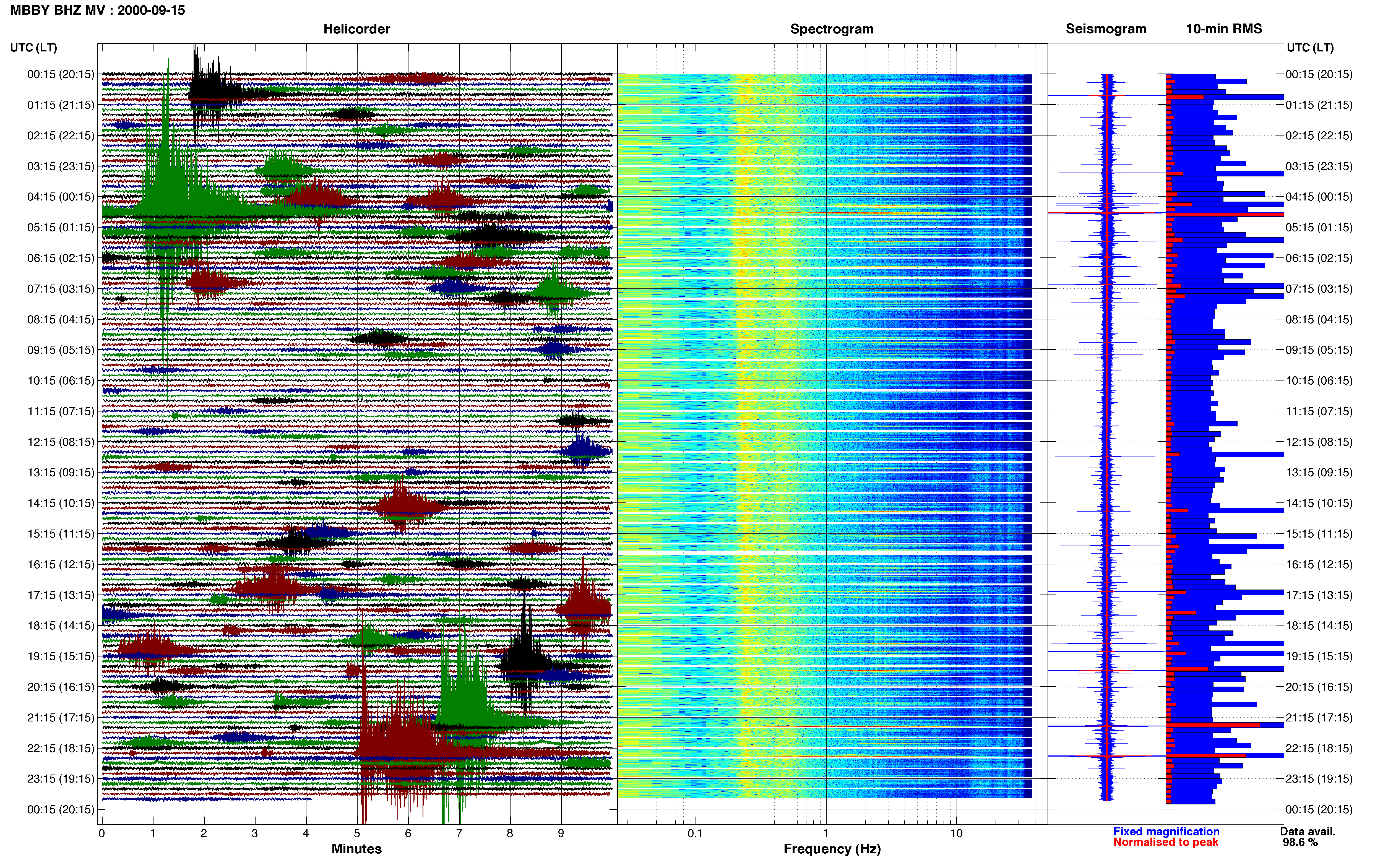This screenshot has width=1388, height=868.
Task: Click left time label '07:15 (03:15)'
Action: click(x=61, y=289)
